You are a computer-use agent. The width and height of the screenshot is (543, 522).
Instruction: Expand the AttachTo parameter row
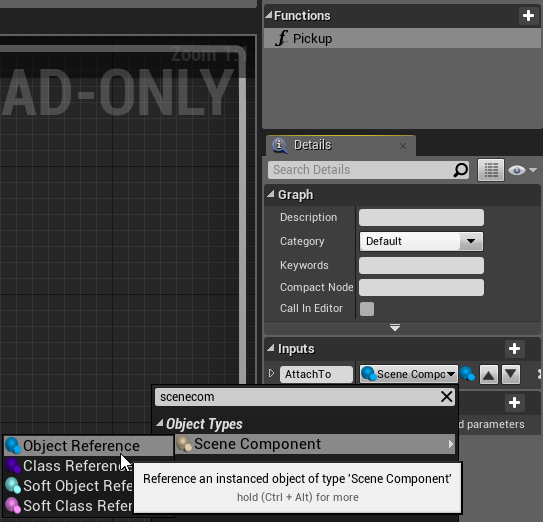272,373
